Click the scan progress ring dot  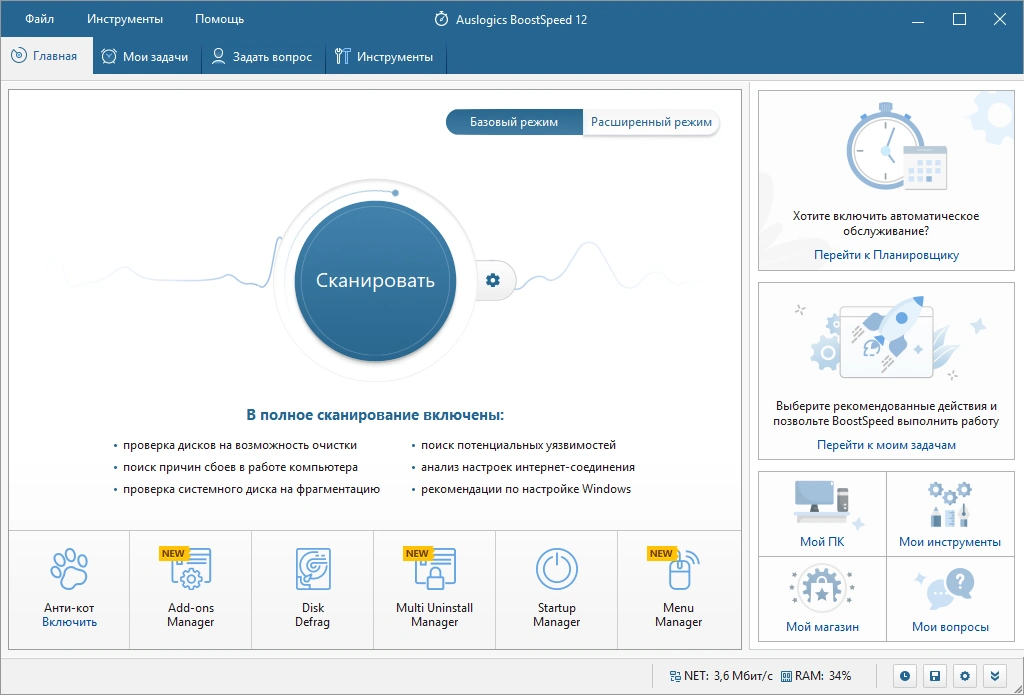(x=396, y=193)
